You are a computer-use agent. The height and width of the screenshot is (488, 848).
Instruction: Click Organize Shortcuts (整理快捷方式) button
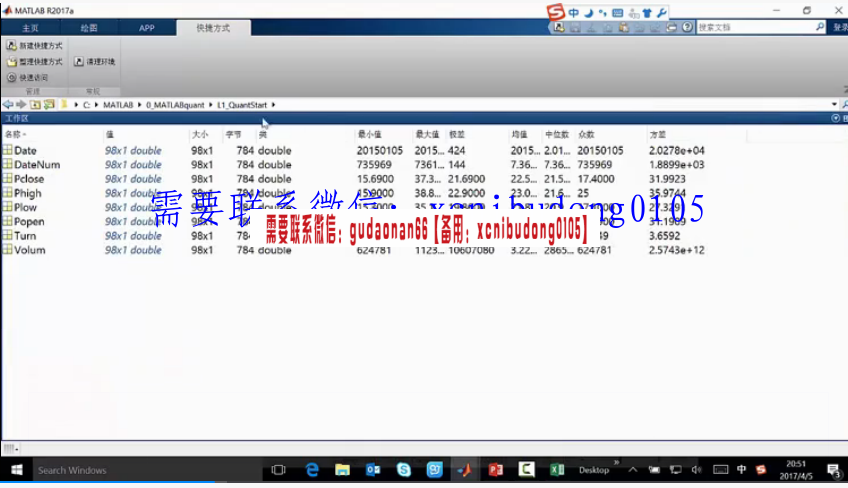(x=35, y=62)
